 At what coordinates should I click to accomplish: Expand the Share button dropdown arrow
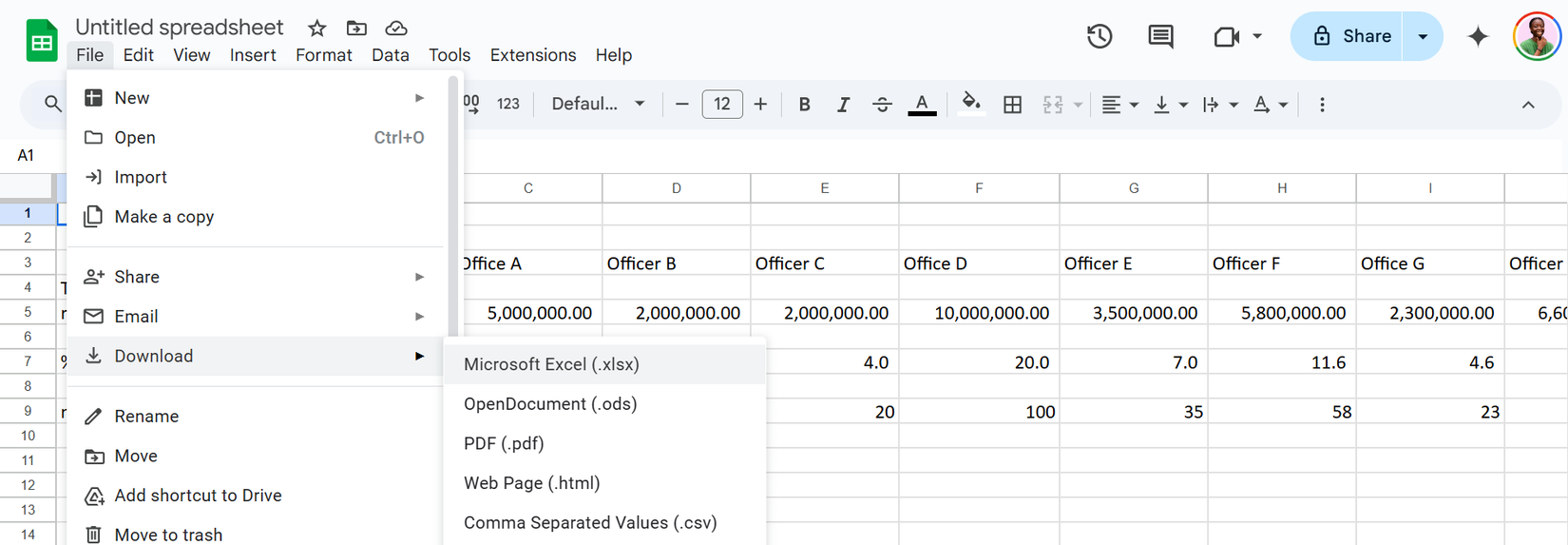[1423, 36]
